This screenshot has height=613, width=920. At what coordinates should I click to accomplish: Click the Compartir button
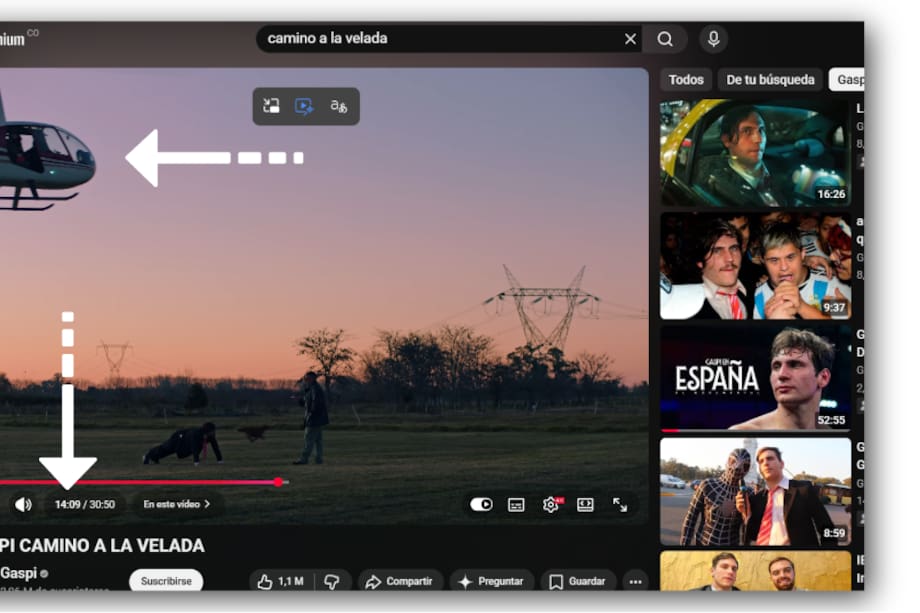point(399,581)
